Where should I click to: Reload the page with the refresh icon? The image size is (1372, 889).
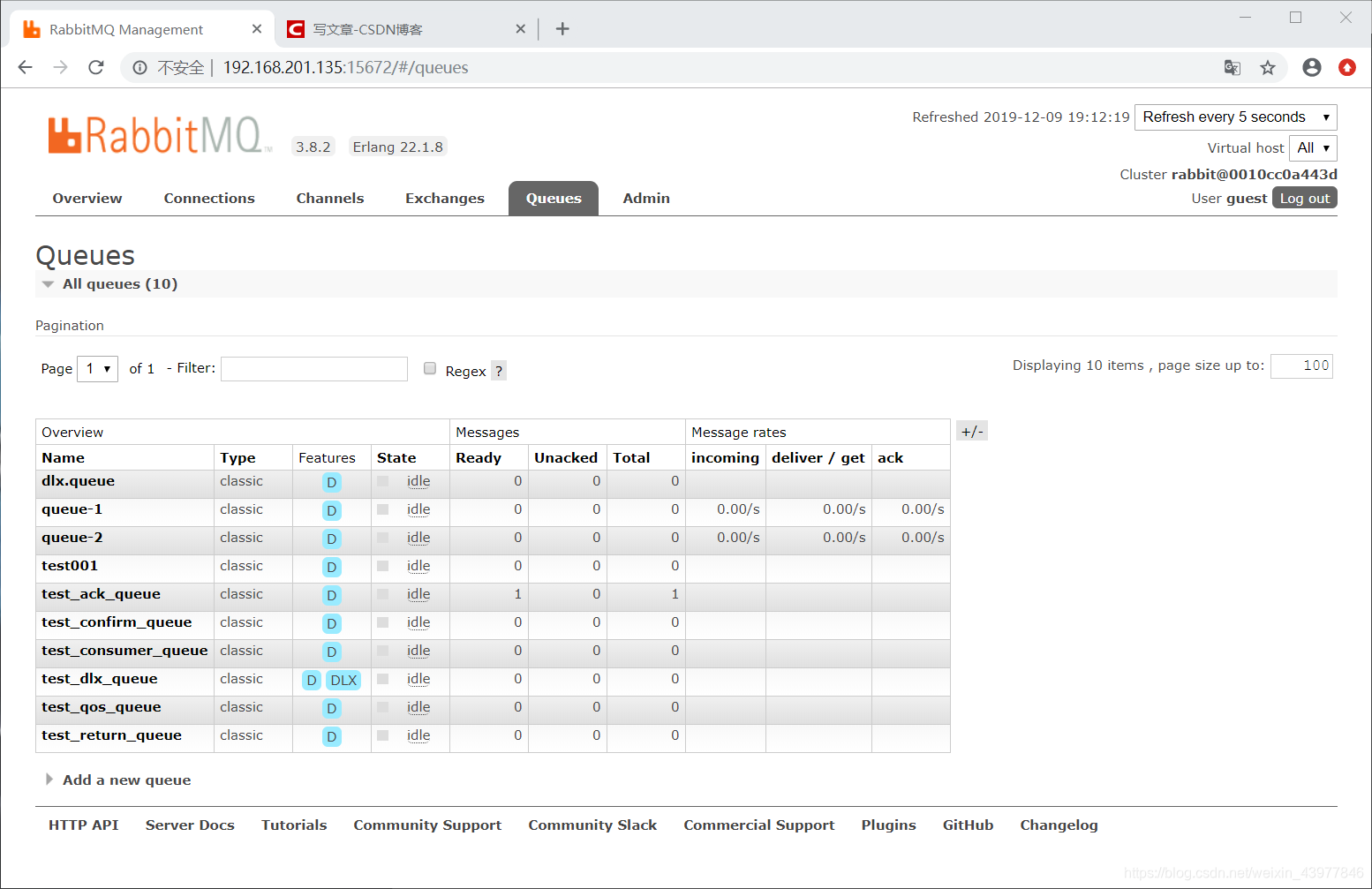coord(96,67)
